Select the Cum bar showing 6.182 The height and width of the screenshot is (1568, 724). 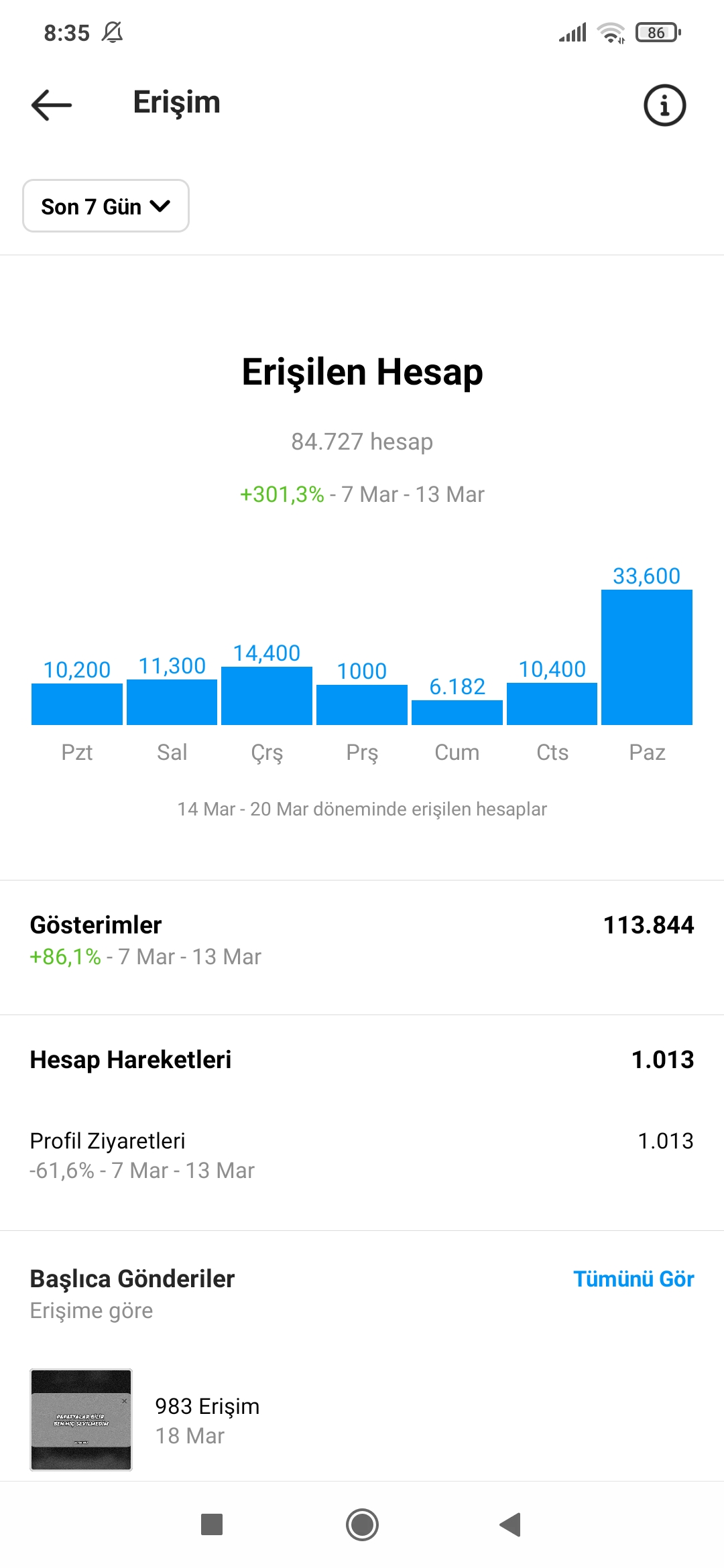[457, 712]
